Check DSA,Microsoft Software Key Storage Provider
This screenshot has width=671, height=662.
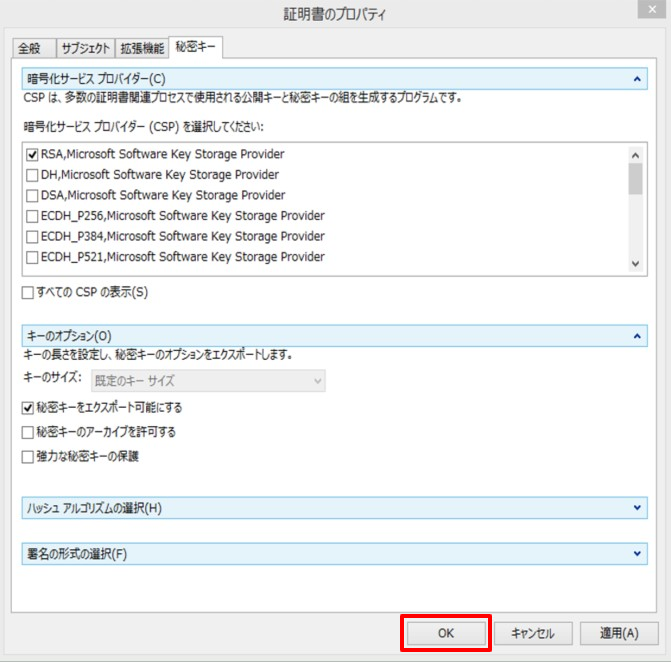tap(32, 196)
